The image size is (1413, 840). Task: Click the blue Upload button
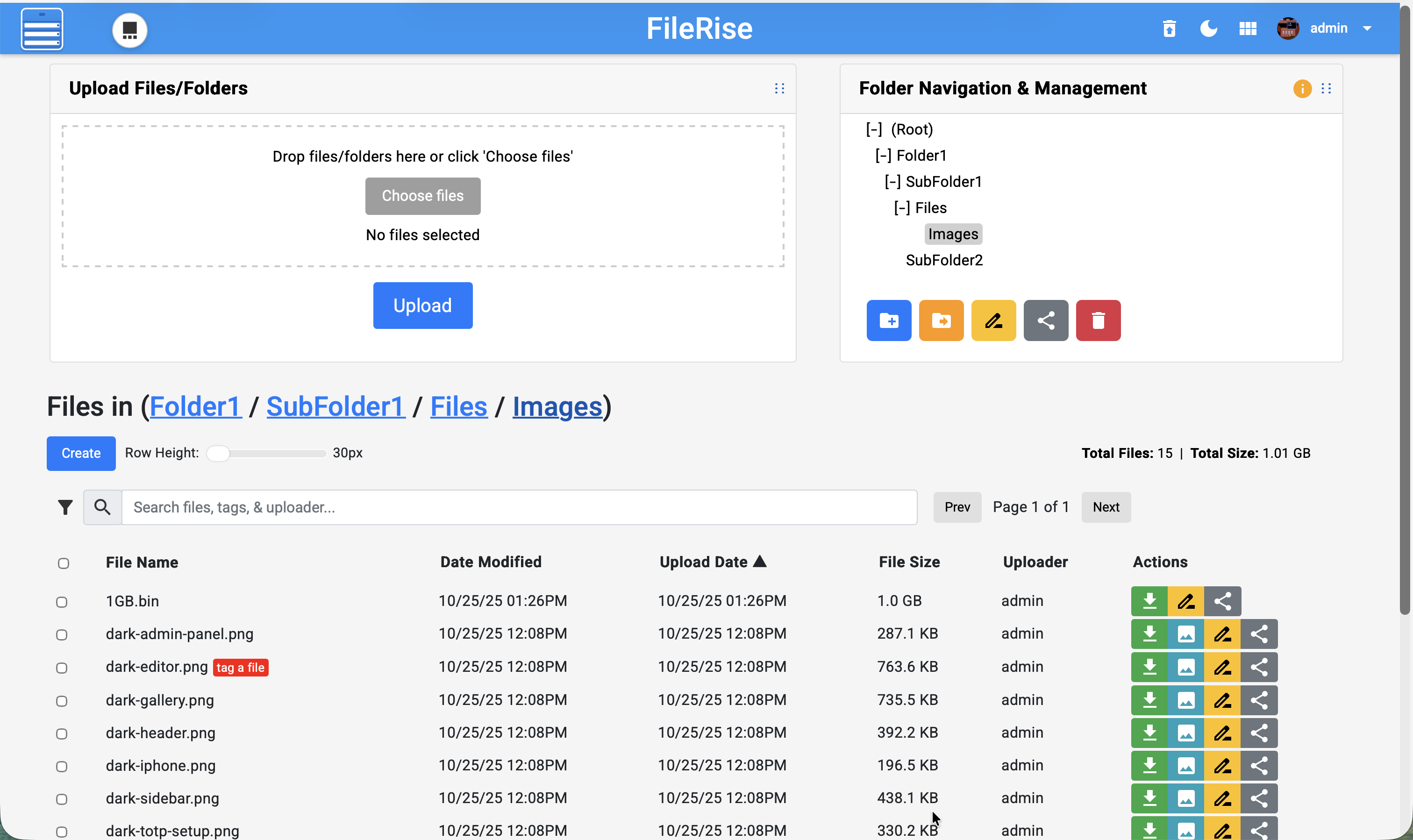[x=422, y=306]
